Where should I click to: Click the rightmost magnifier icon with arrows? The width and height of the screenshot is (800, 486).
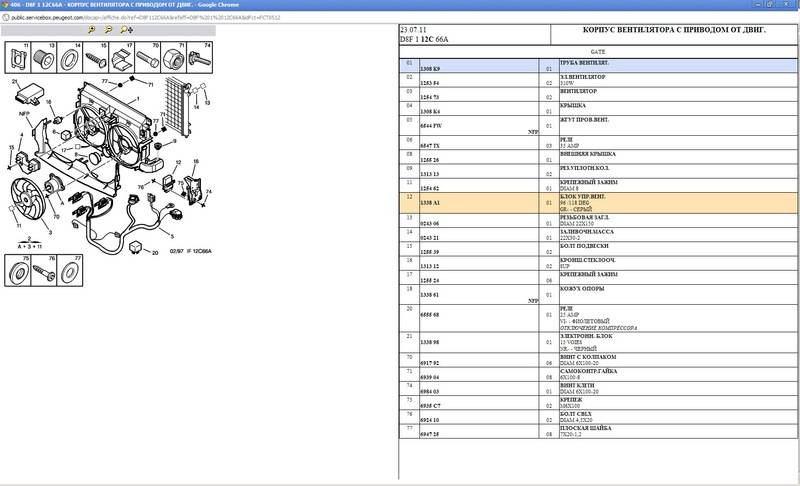click(x=126, y=31)
